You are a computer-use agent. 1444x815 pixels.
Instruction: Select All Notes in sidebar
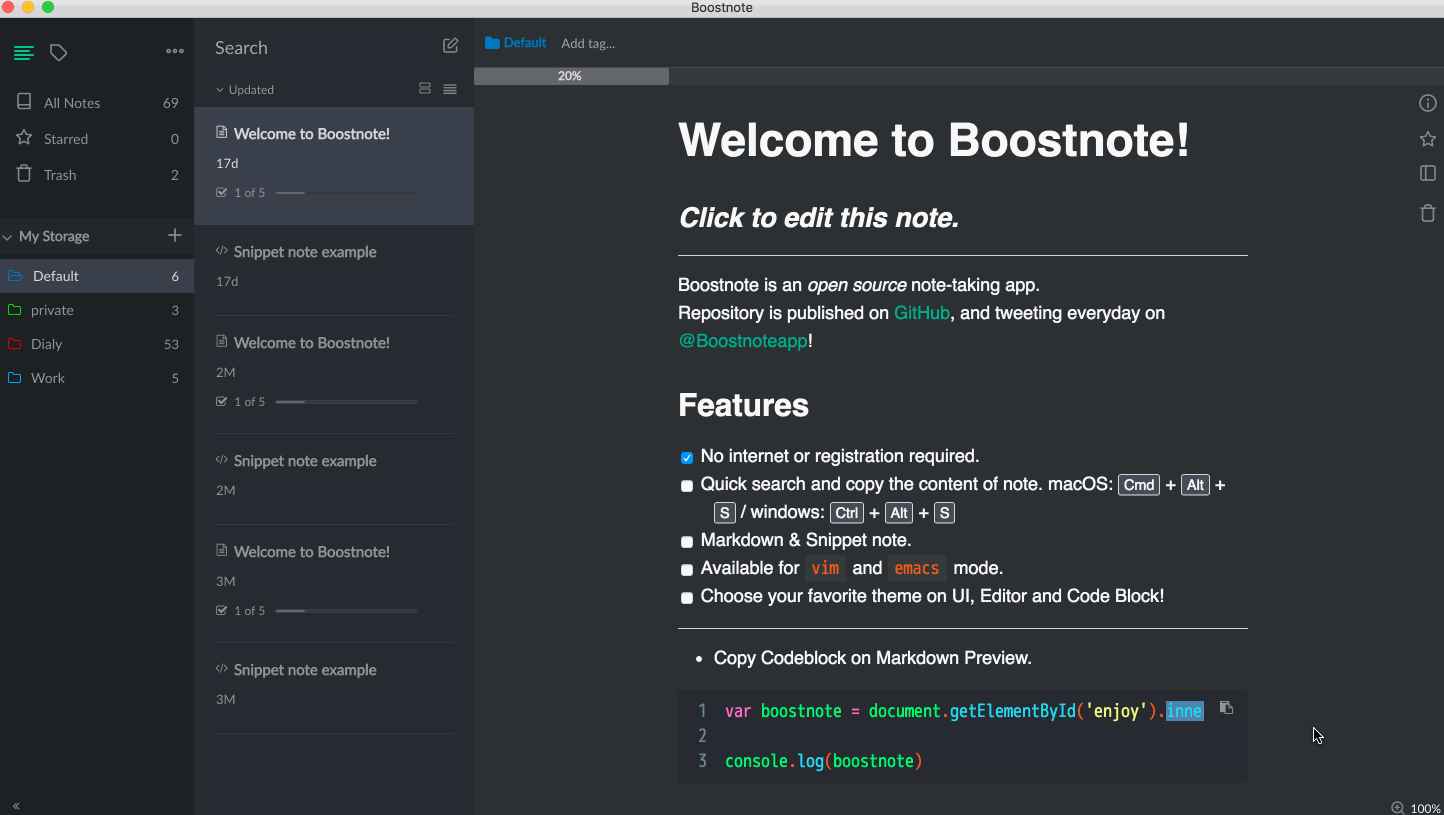[x=97, y=103]
